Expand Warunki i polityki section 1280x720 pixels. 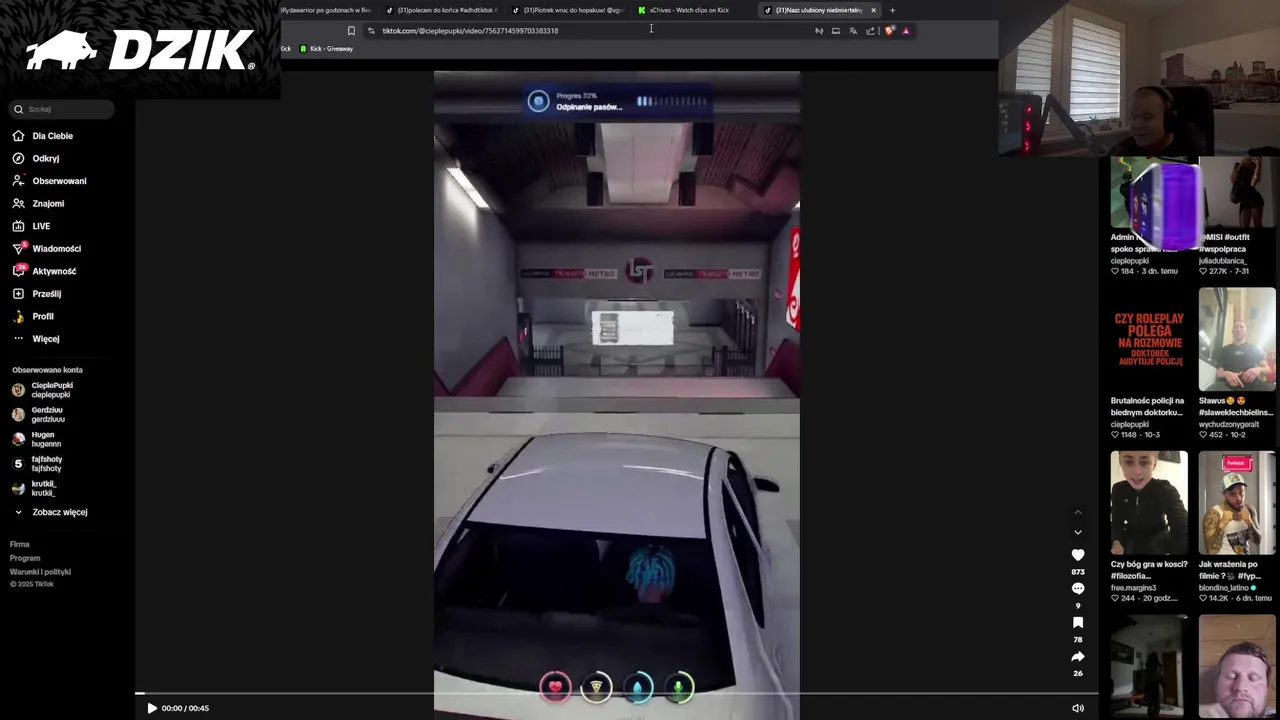click(40, 572)
